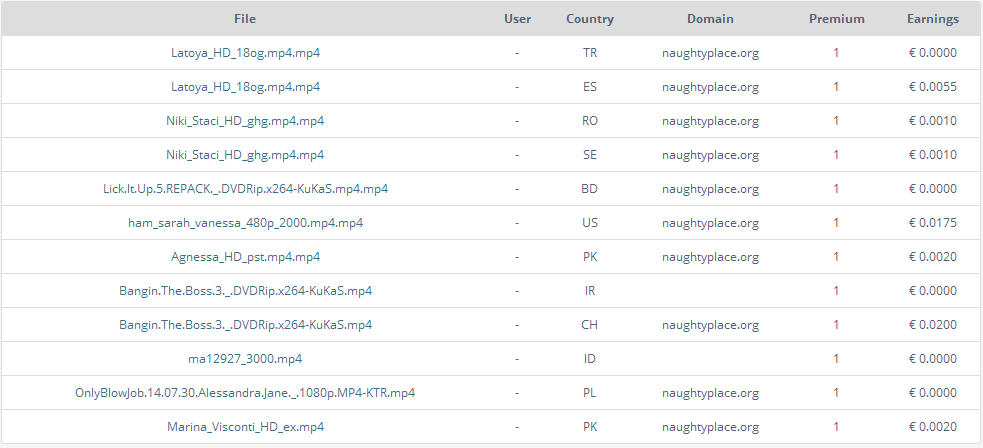Click the € 0.0175 earnings value

pos(932,223)
